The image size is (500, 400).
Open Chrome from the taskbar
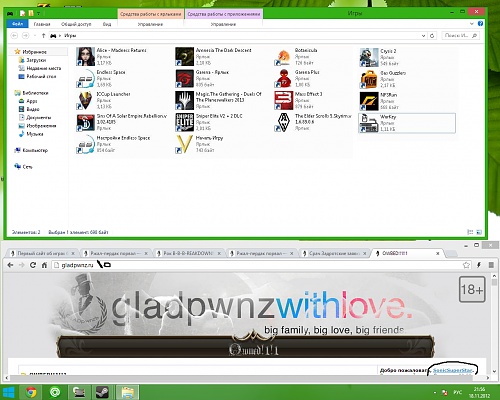[x=31, y=392]
